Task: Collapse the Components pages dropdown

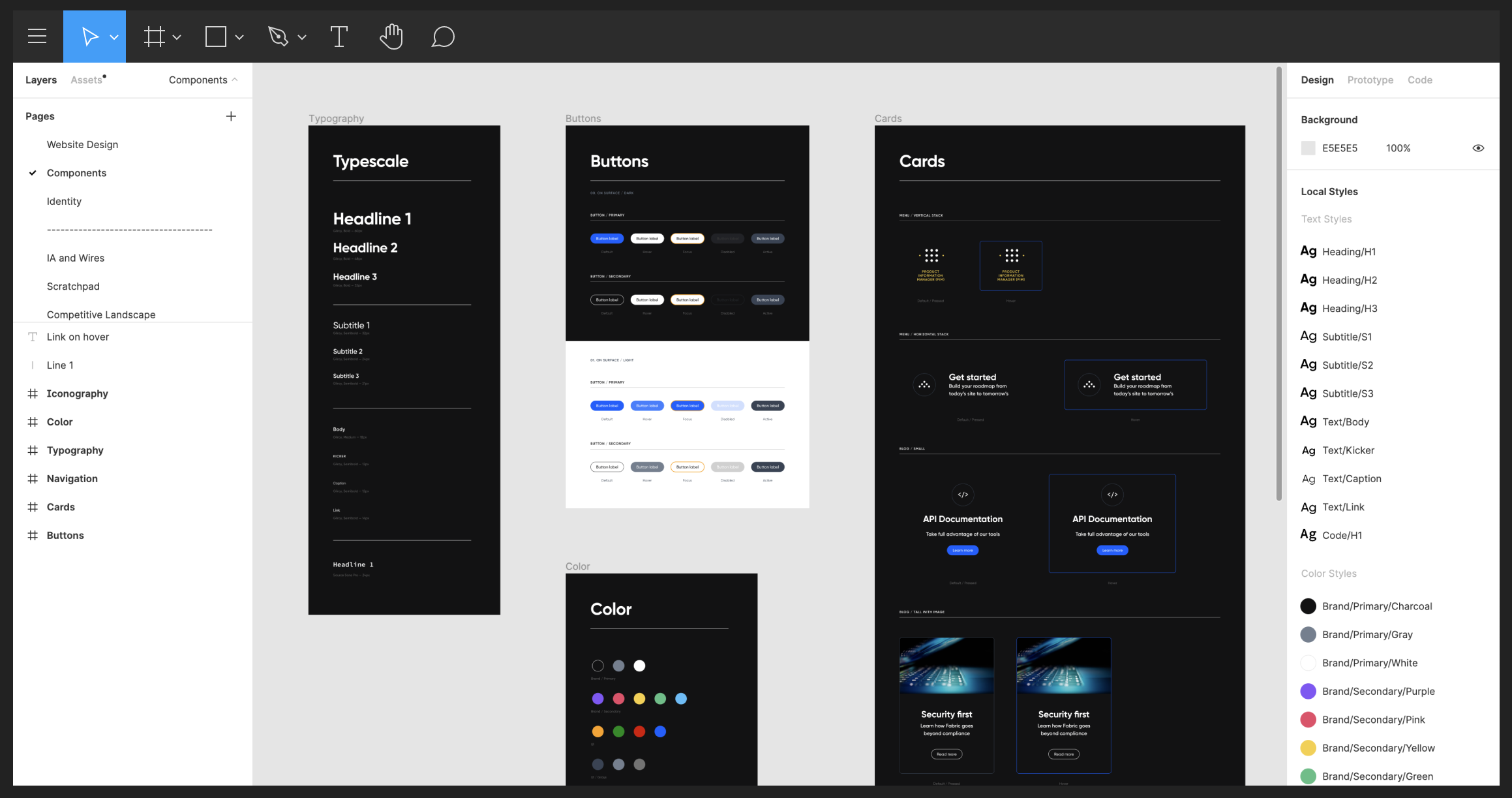Action: (203, 80)
